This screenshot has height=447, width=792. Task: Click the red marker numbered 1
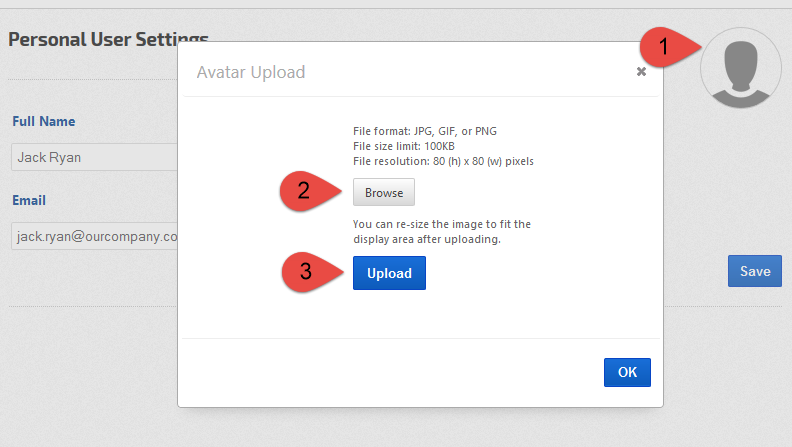[665, 46]
